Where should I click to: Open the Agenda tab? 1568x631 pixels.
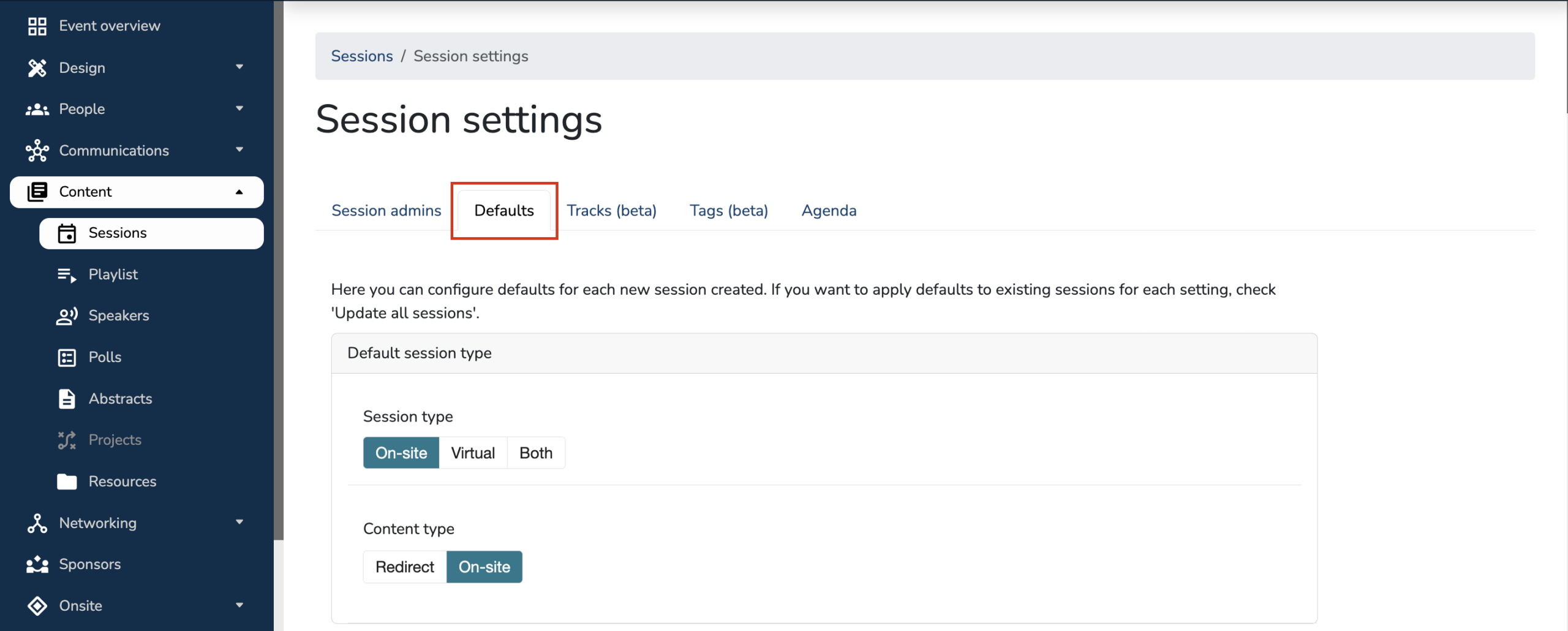[x=828, y=211]
